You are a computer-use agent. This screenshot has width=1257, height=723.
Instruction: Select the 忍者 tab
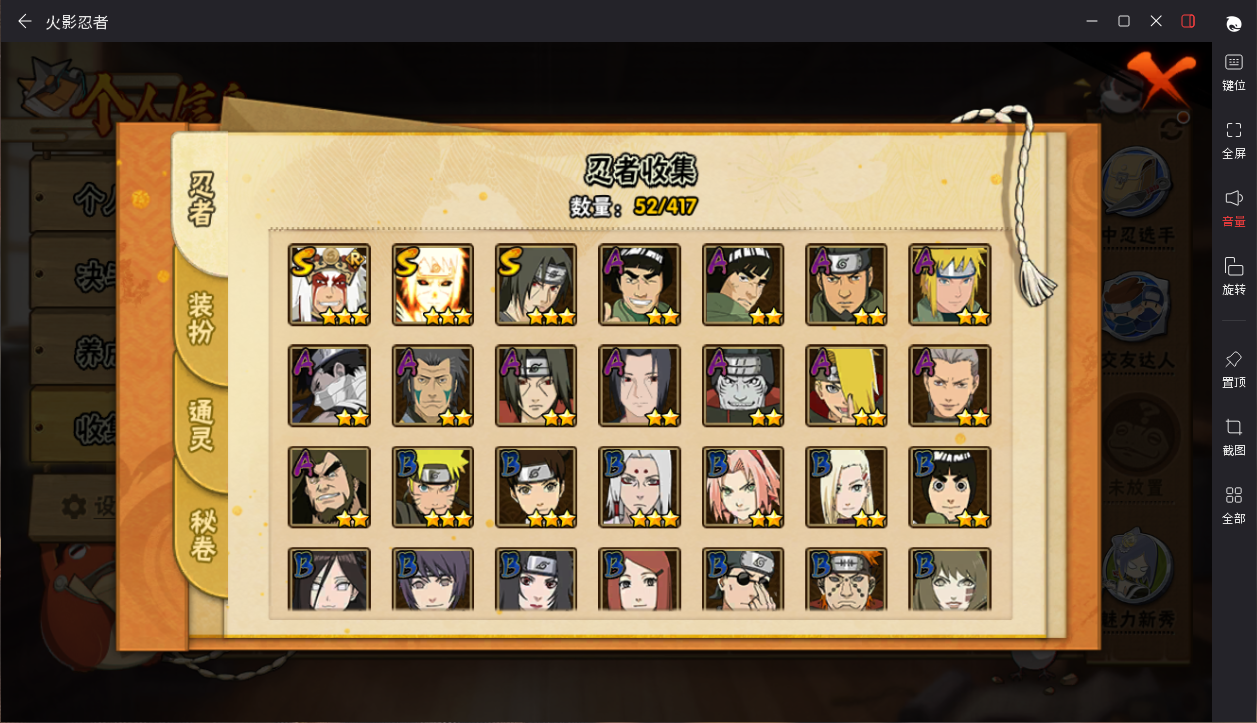tap(201, 199)
